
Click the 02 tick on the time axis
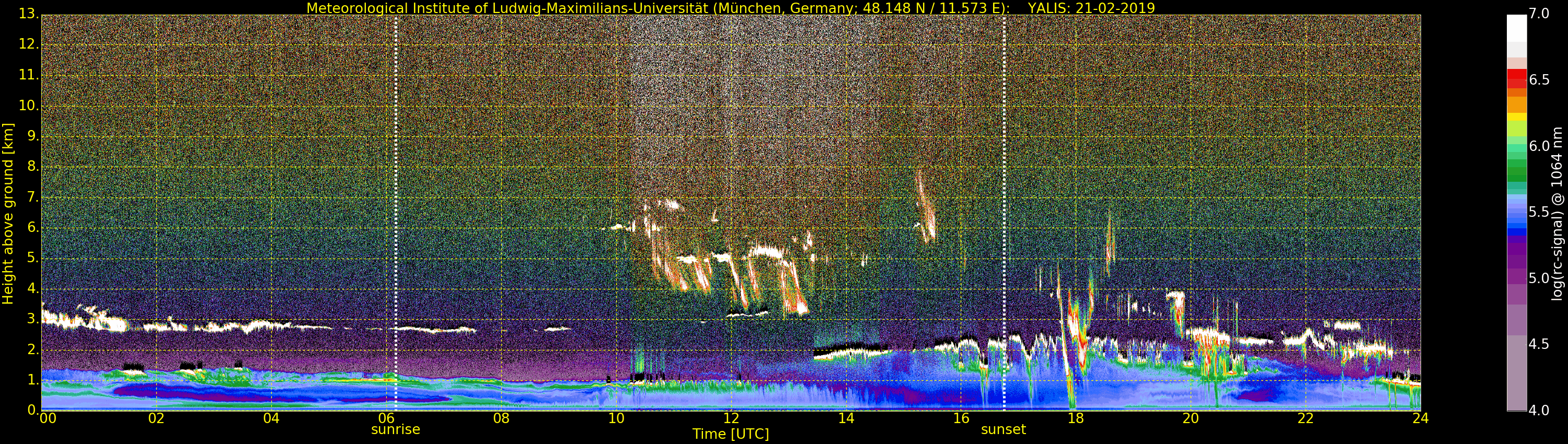(x=156, y=418)
